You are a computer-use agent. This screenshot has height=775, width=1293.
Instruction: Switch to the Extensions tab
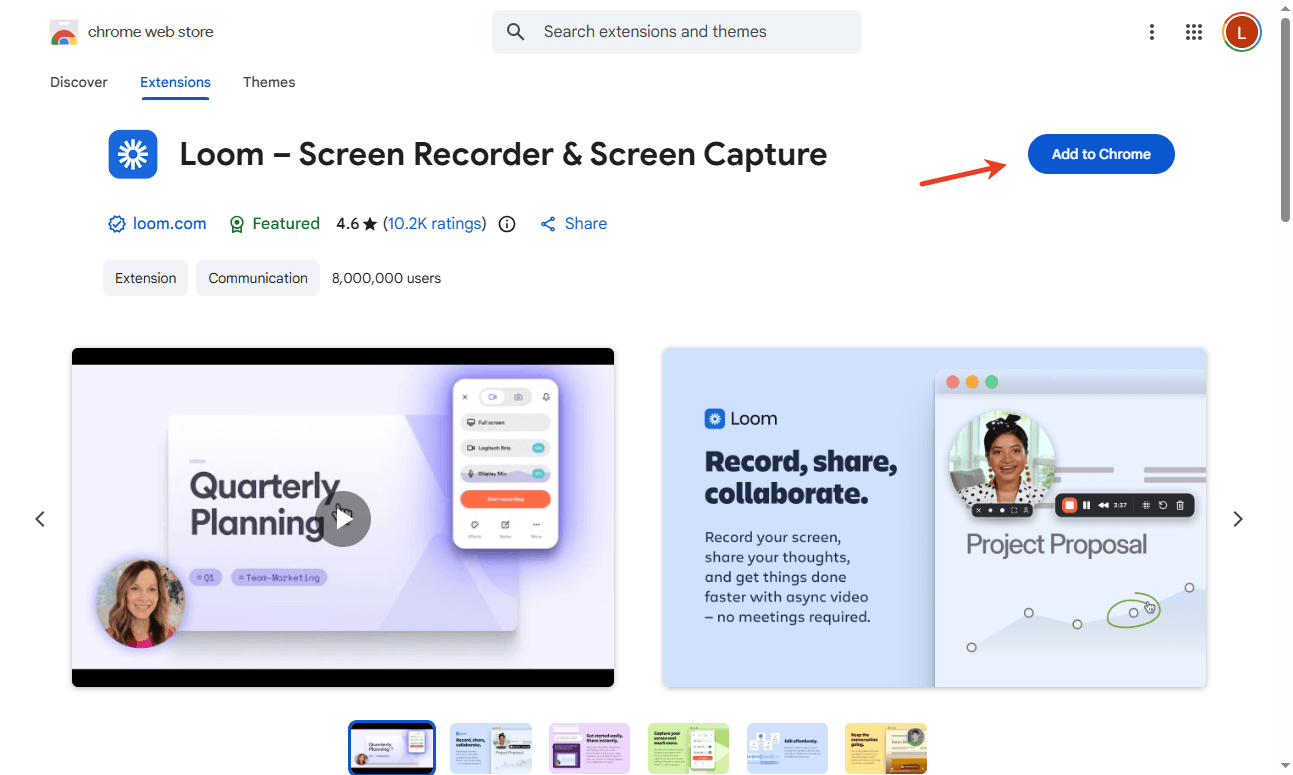175,82
